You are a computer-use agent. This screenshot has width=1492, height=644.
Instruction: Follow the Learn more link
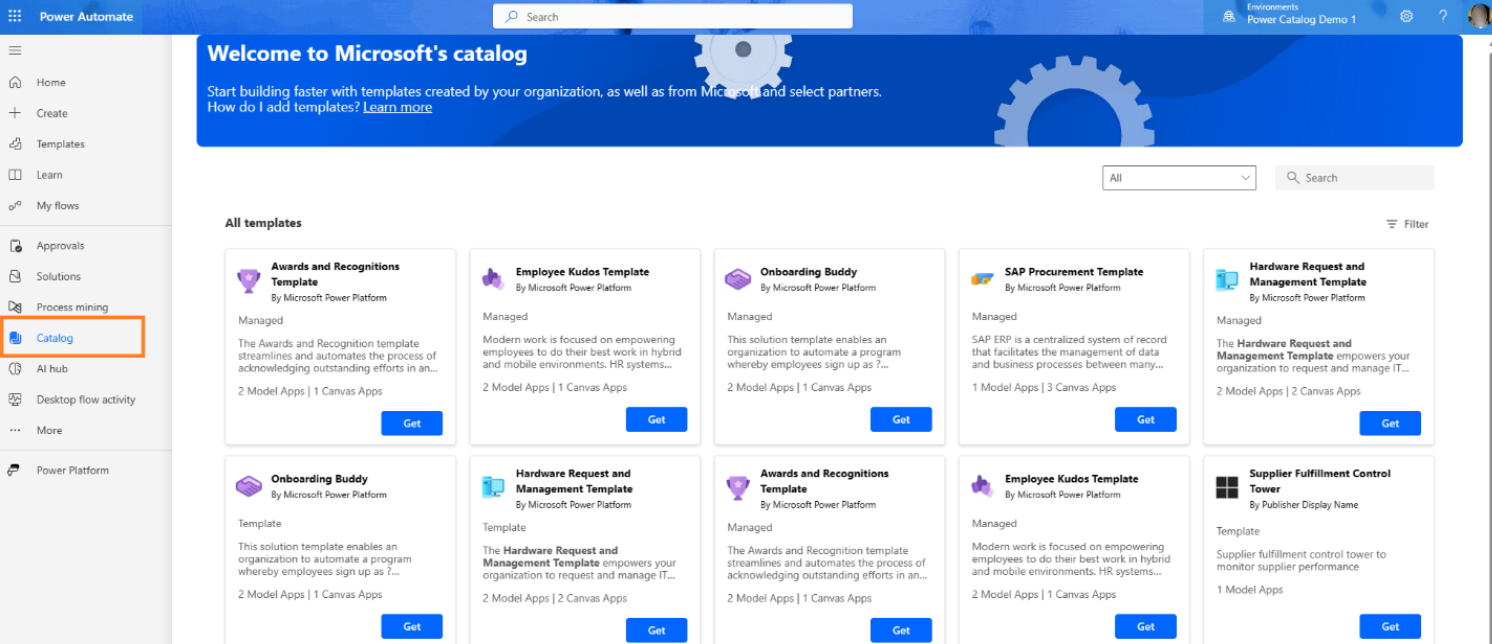click(398, 107)
